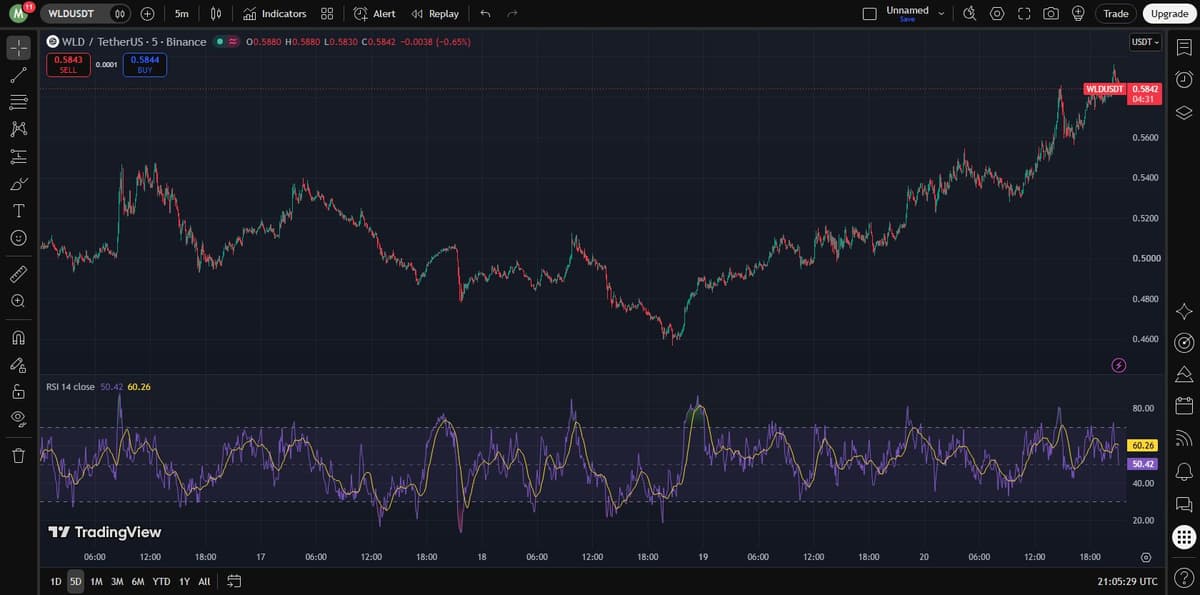Toggle magnet mode for drawings
1200x595 pixels.
coord(18,336)
